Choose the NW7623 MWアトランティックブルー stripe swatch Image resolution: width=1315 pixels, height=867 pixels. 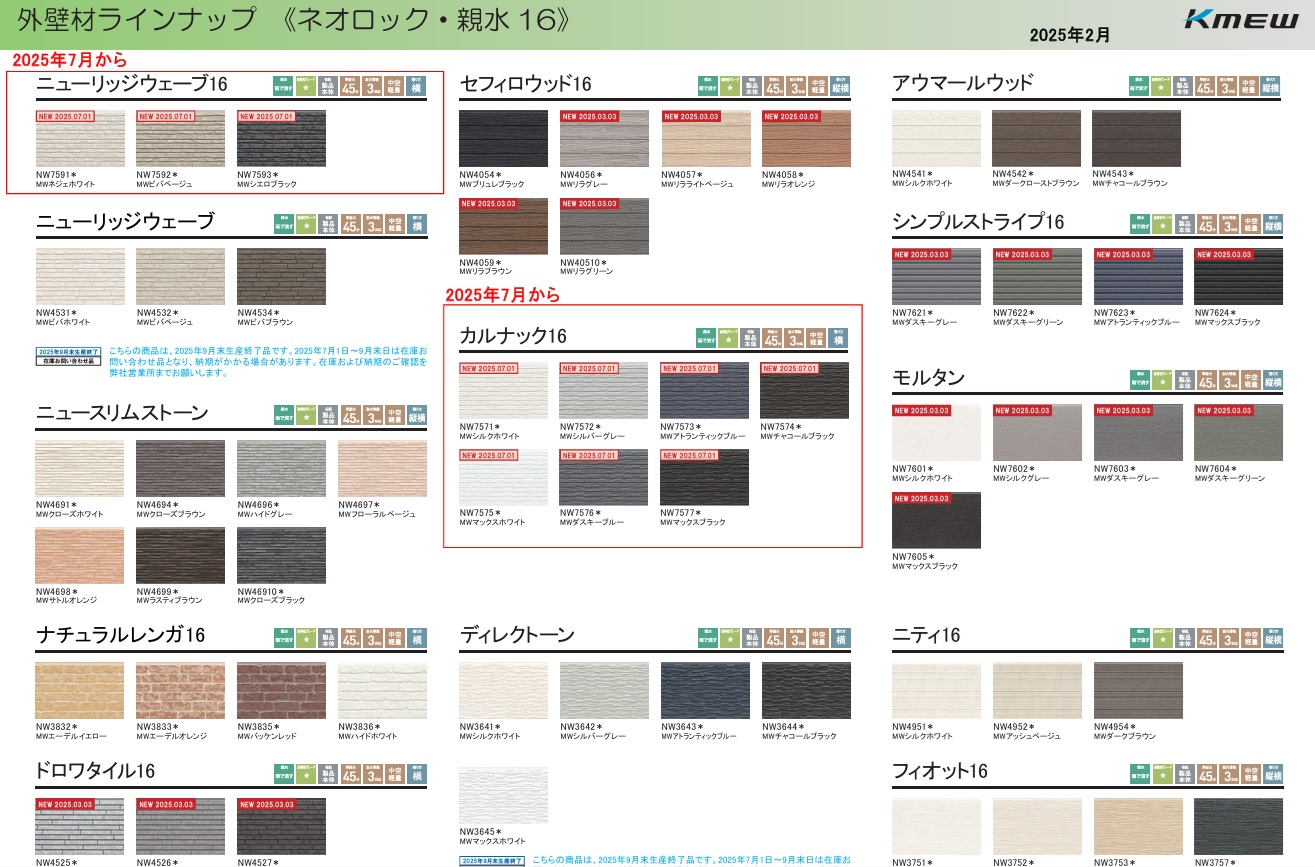pyautogui.click(x=1138, y=277)
